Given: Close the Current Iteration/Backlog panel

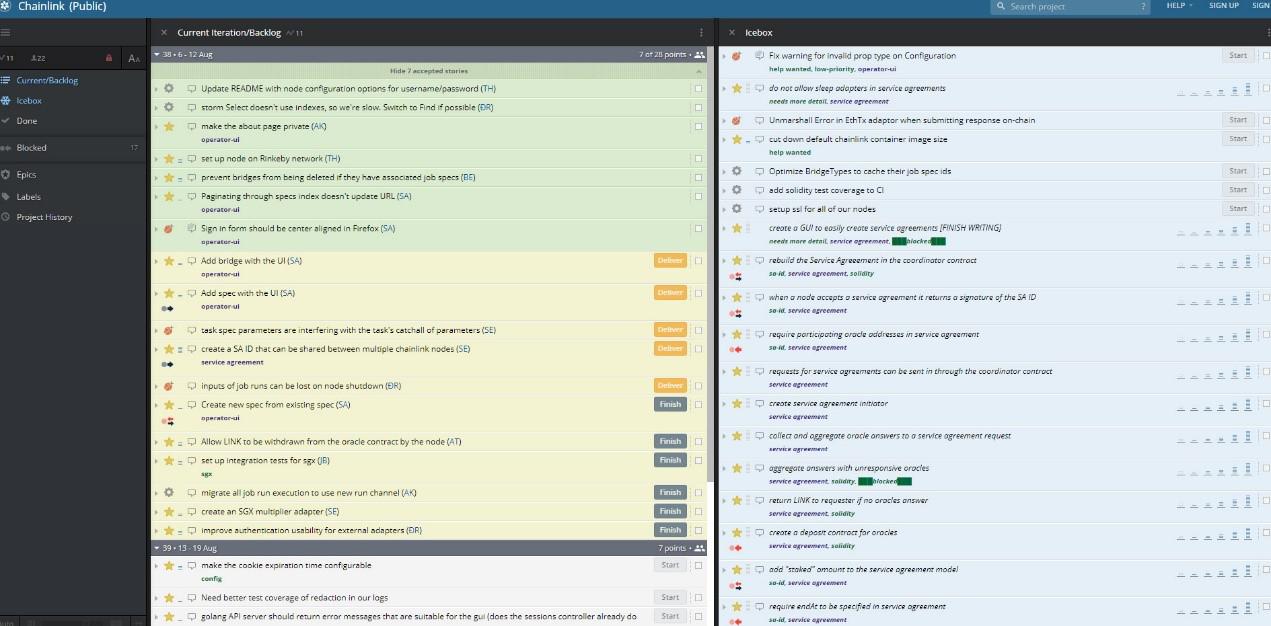Looking at the screenshot, I should pyautogui.click(x=164, y=33).
